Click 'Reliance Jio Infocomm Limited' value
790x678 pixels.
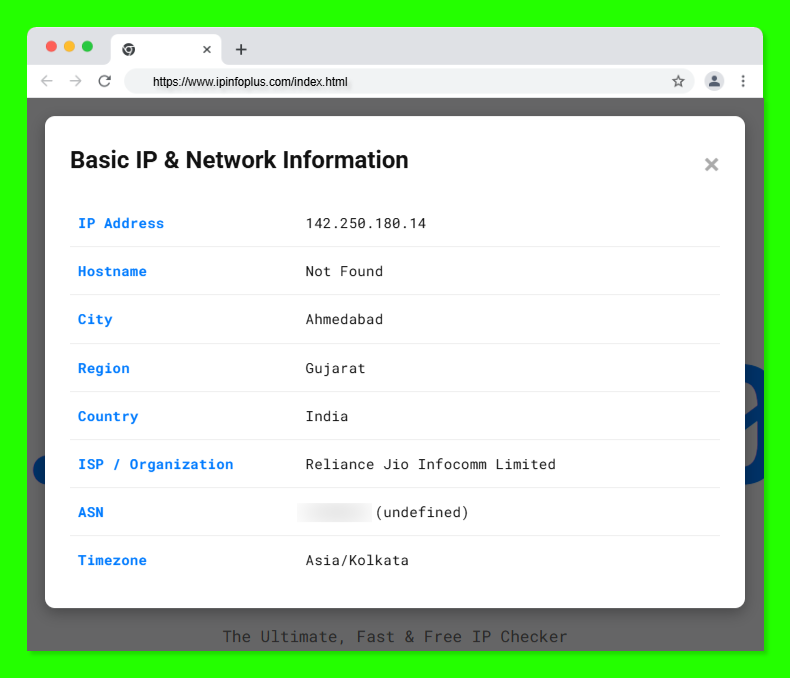(430, 464)
